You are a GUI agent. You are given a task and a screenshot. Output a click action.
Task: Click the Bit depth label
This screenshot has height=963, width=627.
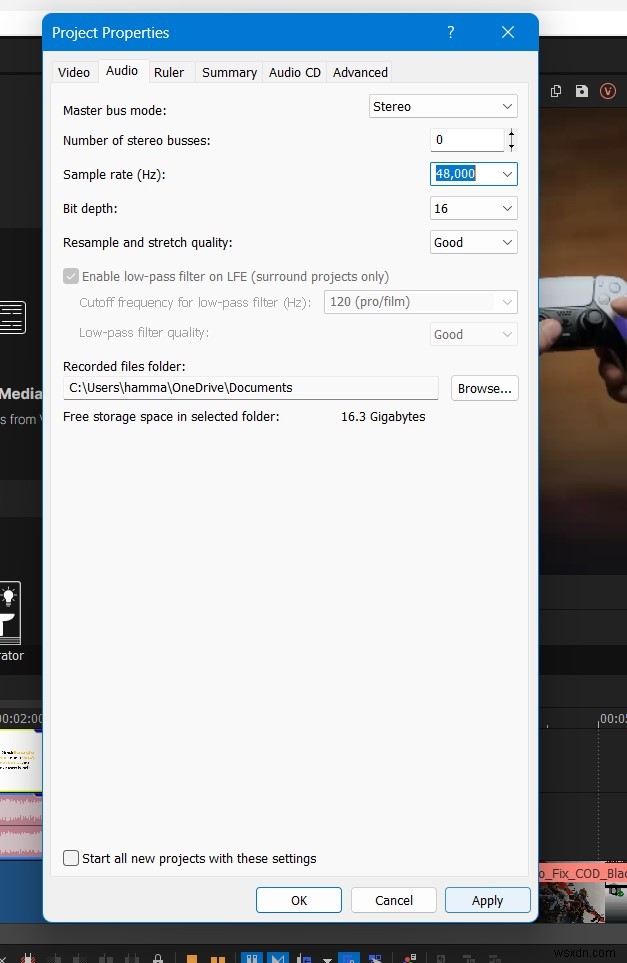(x=90, y=208)
